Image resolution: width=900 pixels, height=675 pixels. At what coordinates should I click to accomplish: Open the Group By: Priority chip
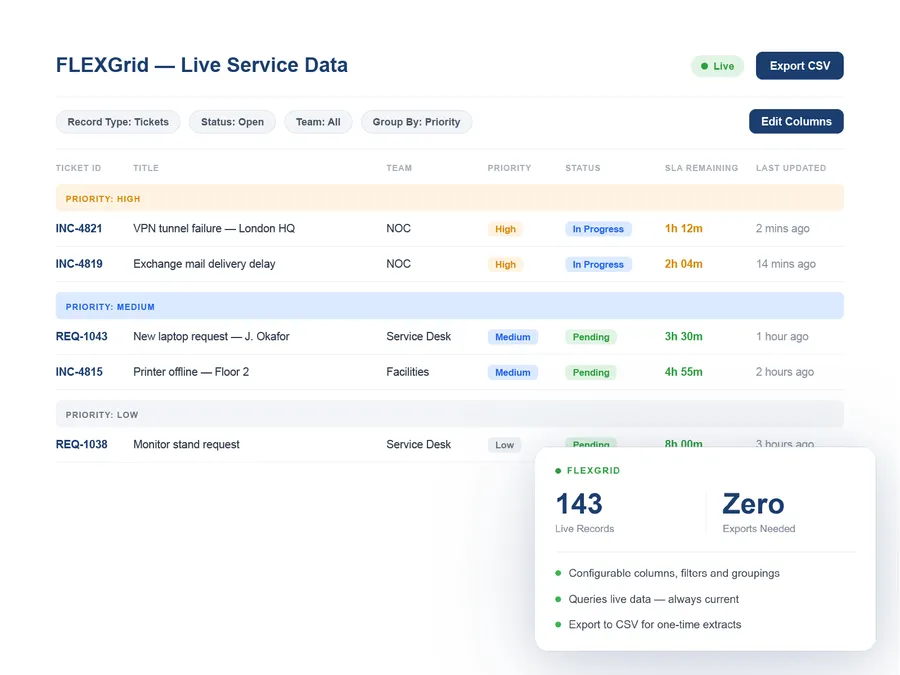(416, 122)
